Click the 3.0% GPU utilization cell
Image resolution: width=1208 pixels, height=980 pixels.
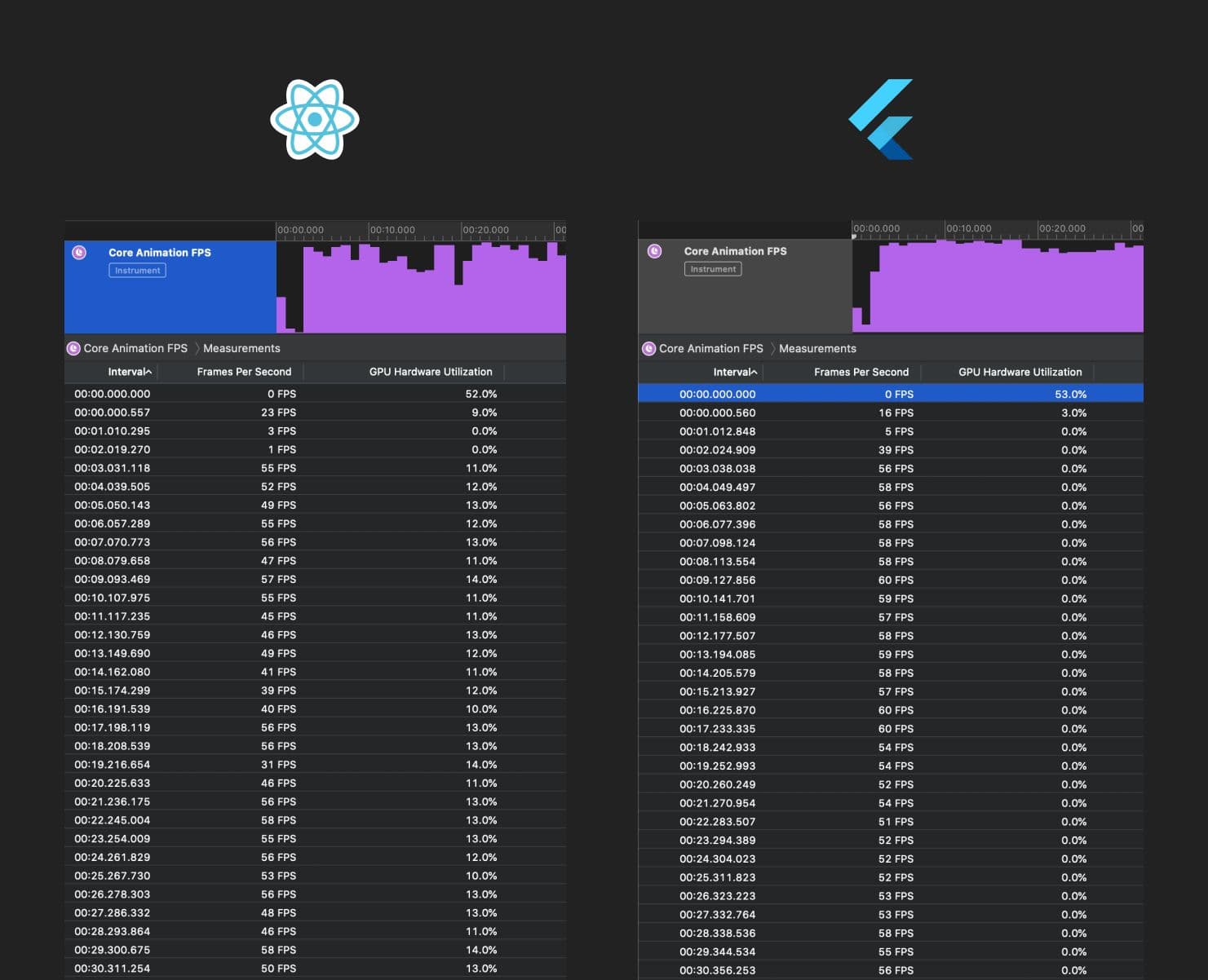tap(1073, 413)
